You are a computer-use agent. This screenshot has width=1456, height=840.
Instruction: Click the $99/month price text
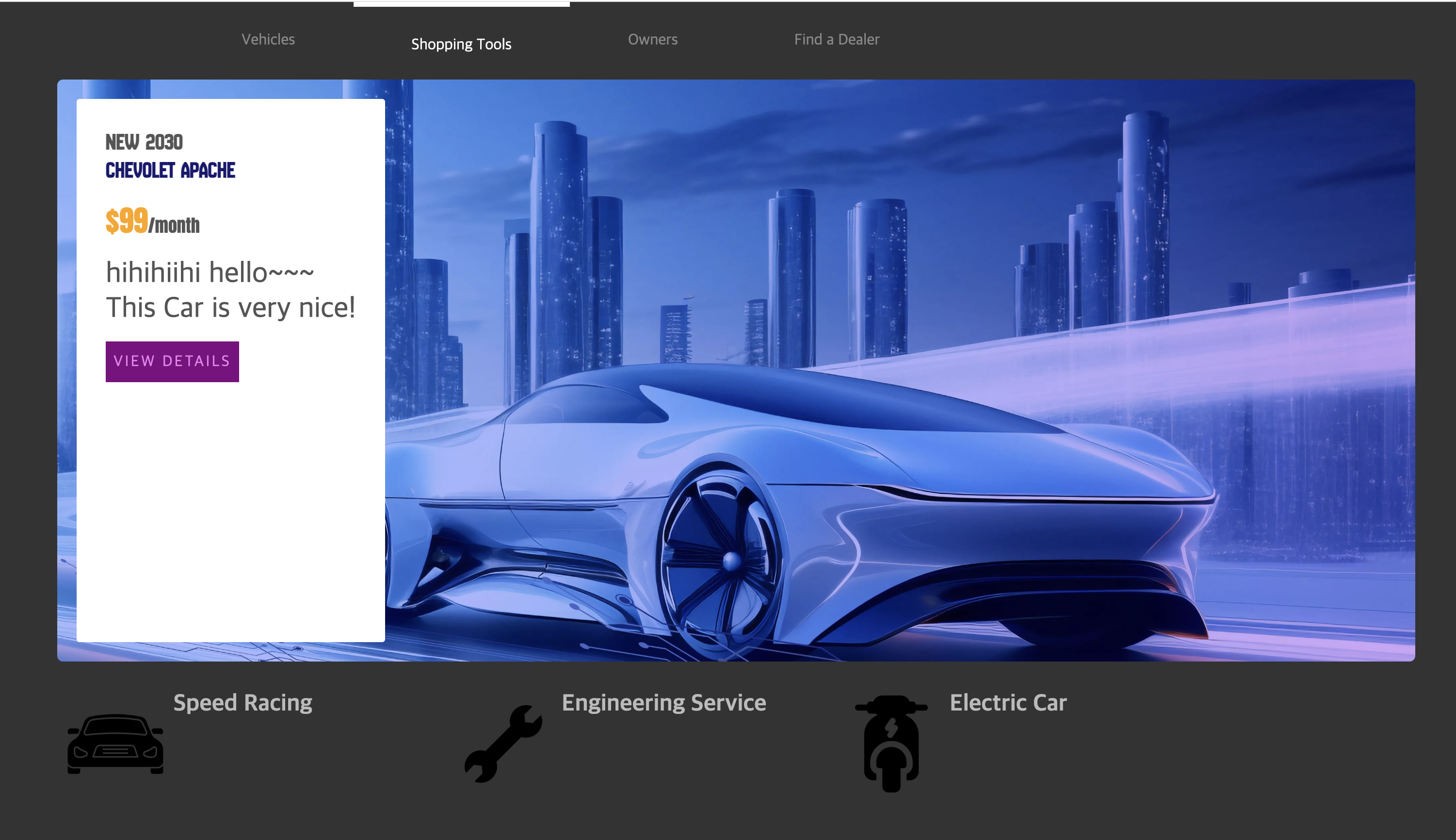(152, 222)
